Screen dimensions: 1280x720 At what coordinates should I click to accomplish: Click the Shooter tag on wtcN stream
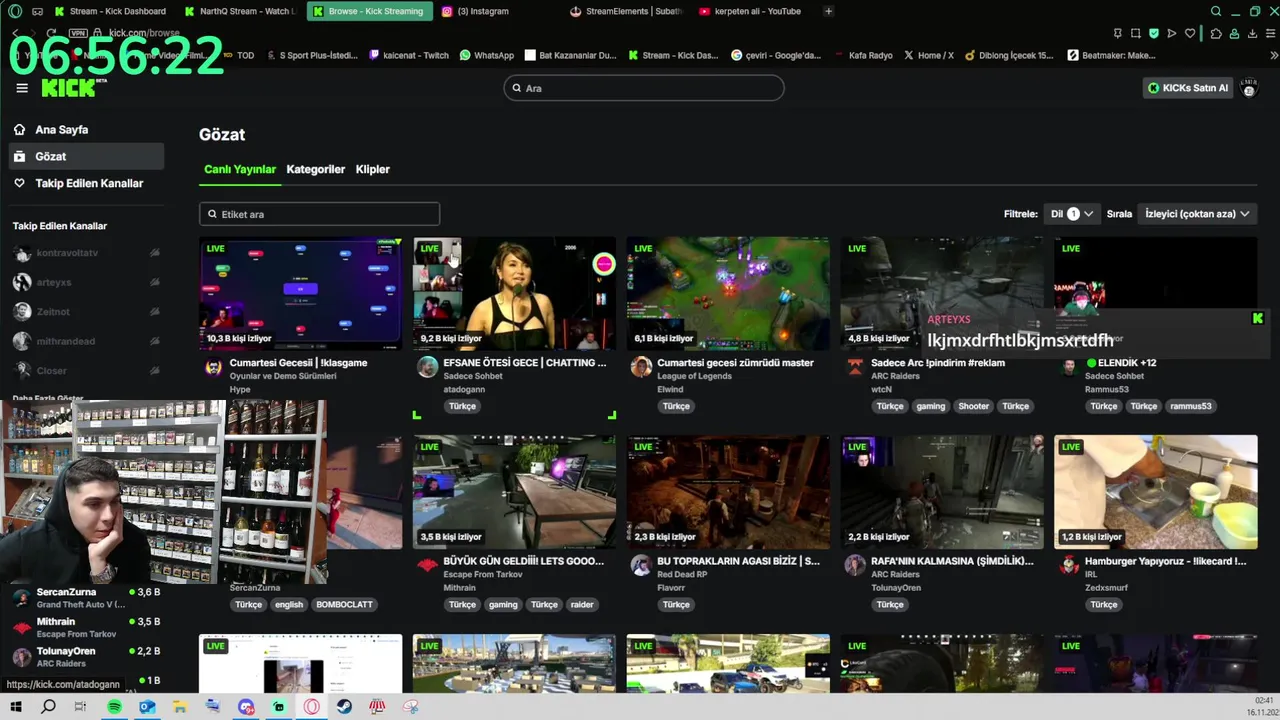coord(973,406)
